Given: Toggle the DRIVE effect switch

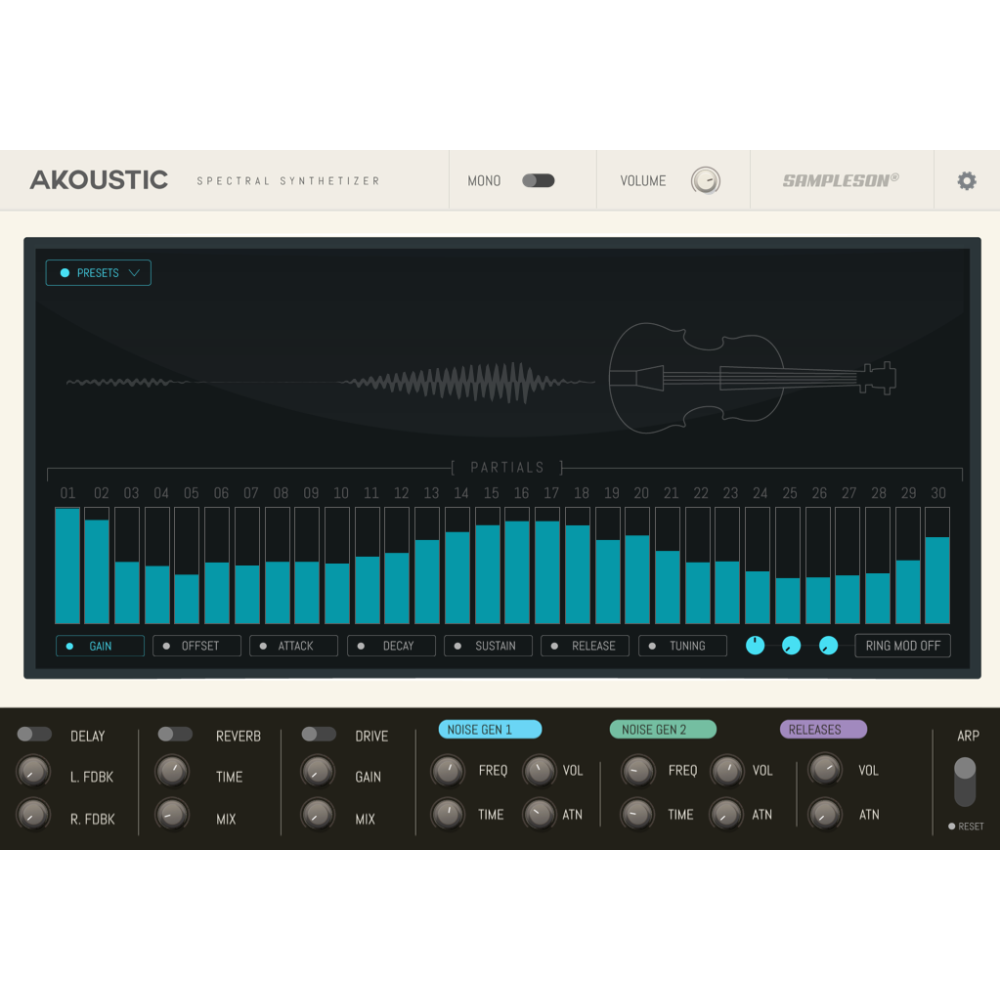Looking at the screenshot, I should [x=317, y=734].
